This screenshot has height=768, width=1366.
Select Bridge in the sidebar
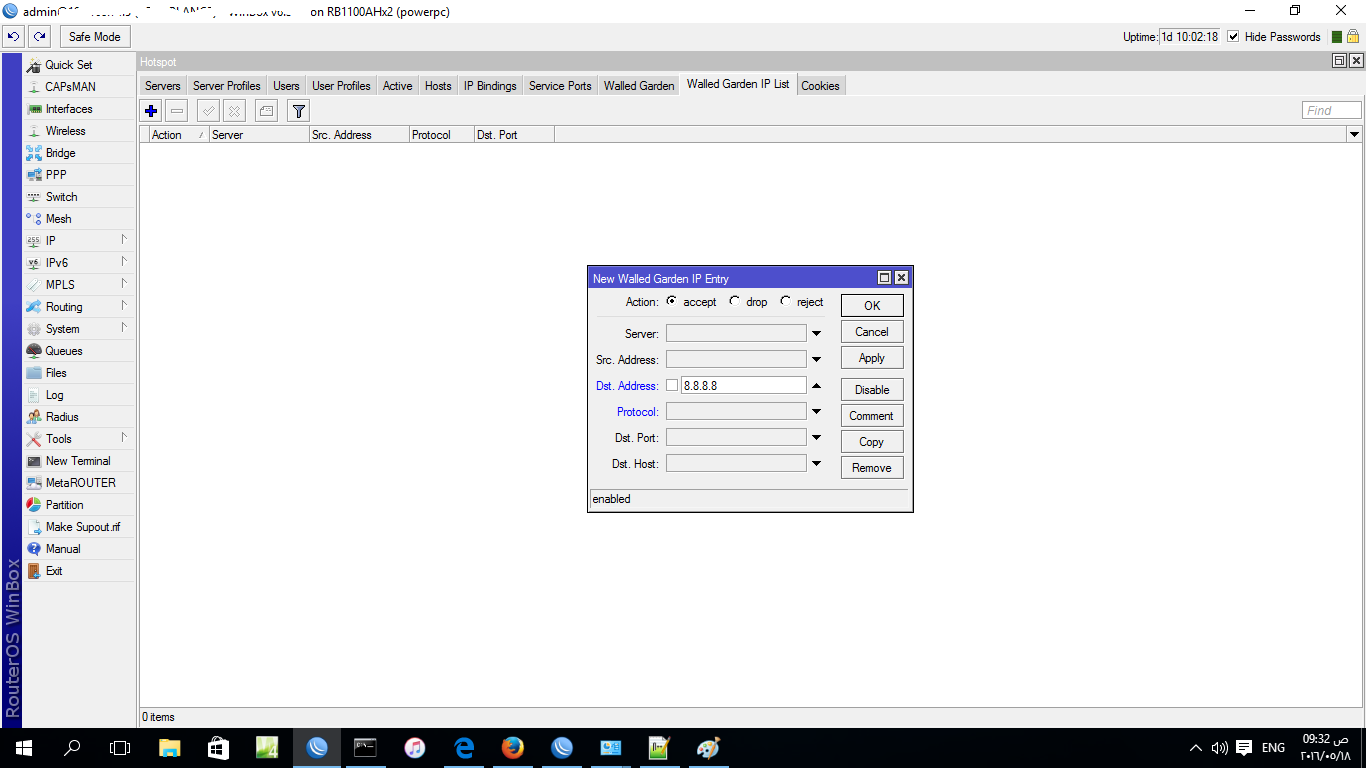(79, 153)
